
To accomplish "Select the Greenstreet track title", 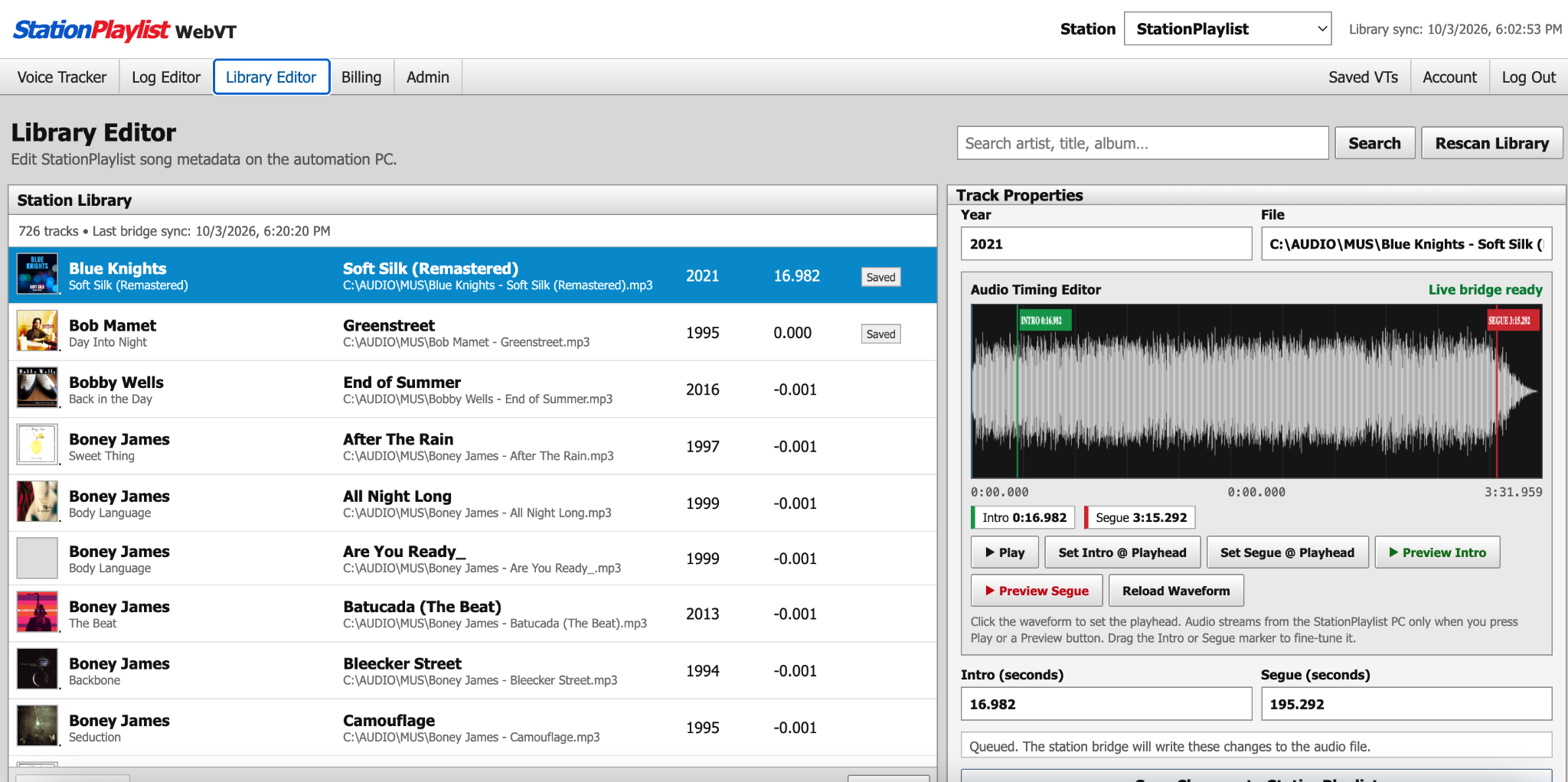I will pyautogui.click(x=388, y=325).
